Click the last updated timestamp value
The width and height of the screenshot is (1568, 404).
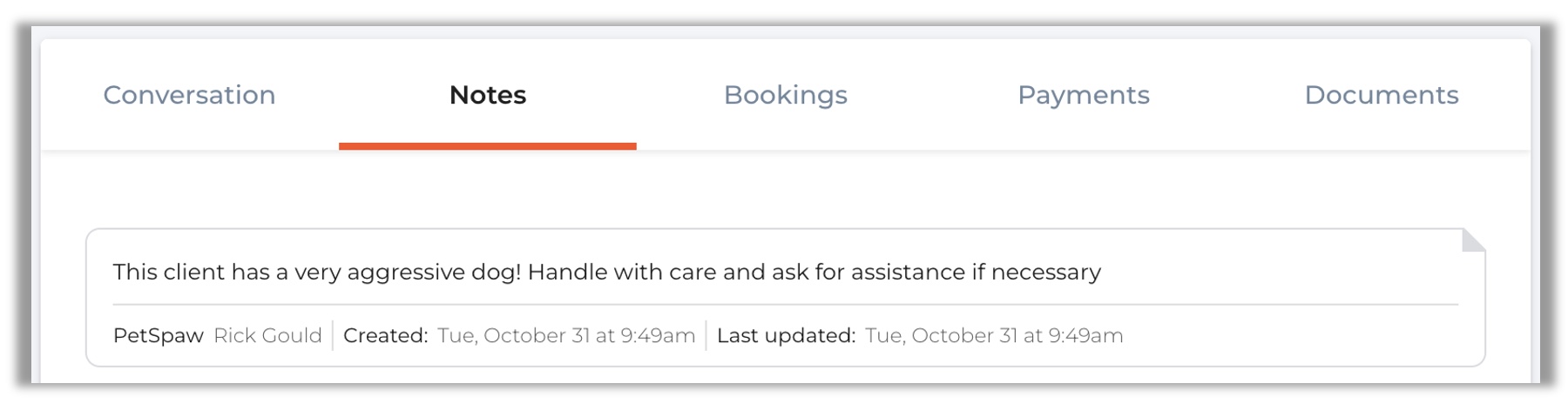[993, 336]
